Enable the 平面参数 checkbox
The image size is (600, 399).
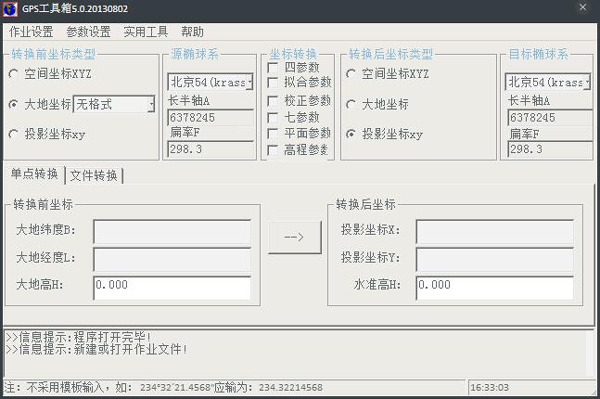273,134
